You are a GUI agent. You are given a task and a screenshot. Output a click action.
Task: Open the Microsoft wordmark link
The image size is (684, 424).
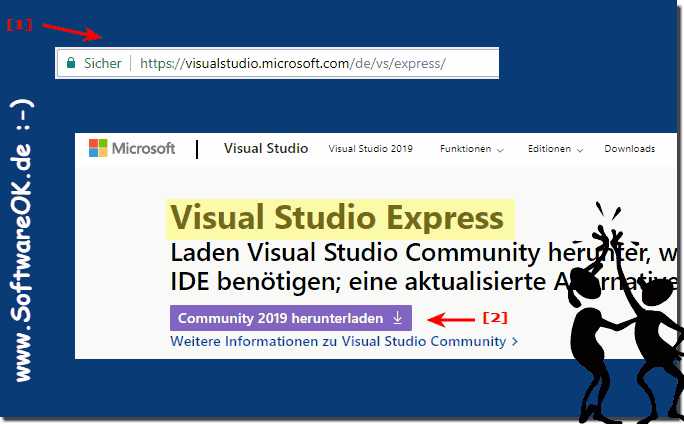coord(143,148)
